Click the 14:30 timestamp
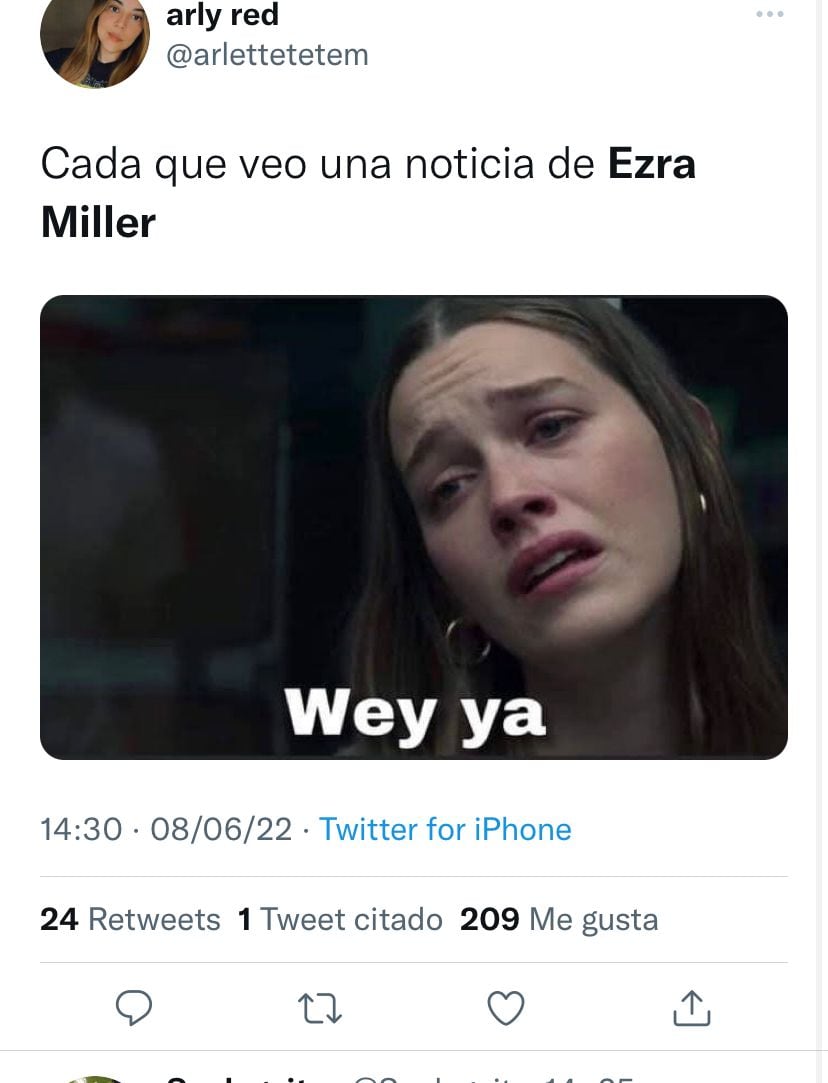This screenshot has width=828, height=1083. click(x=81, y=829)
